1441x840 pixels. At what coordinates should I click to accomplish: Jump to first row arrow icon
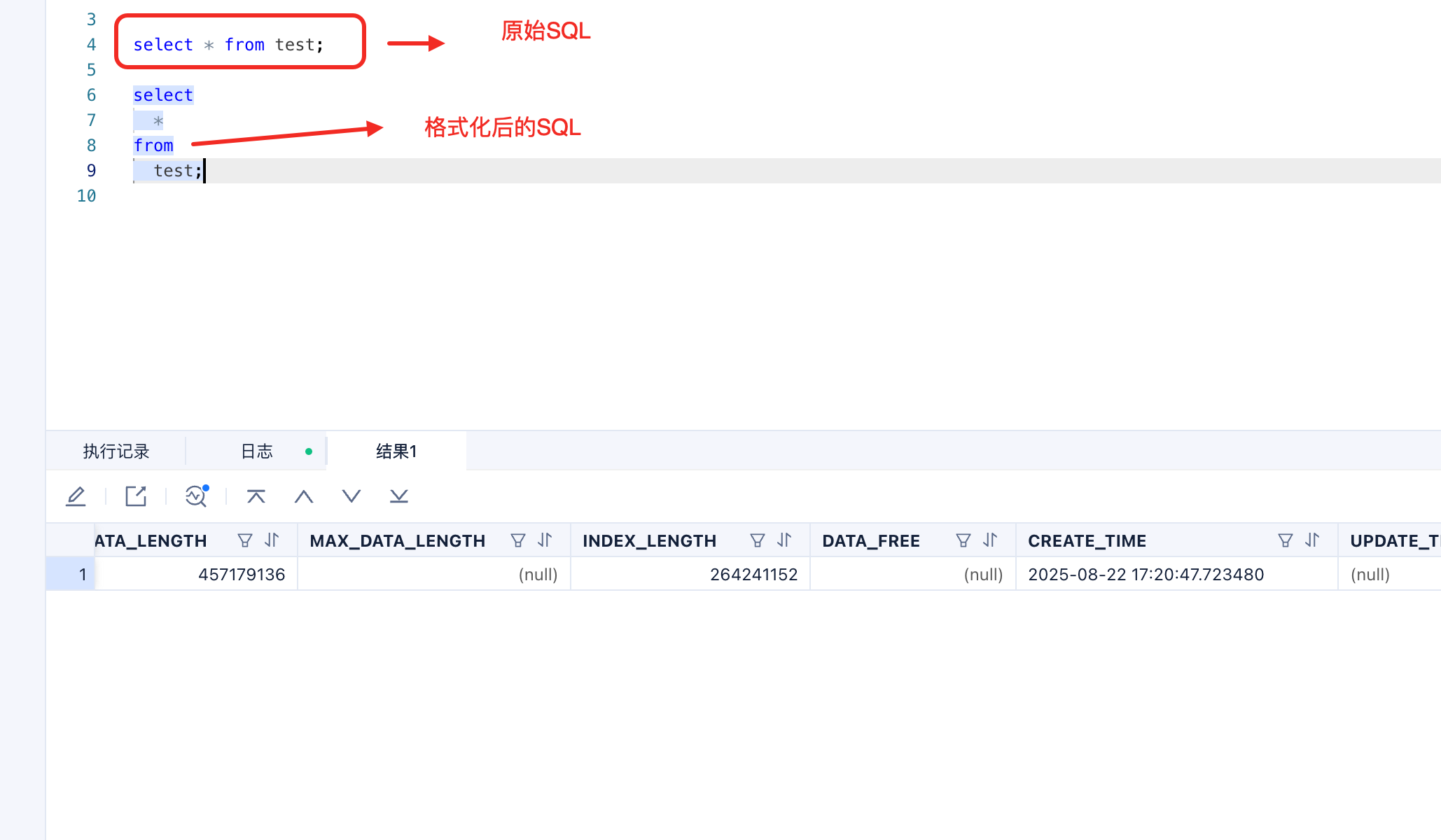tap(256, 496)
